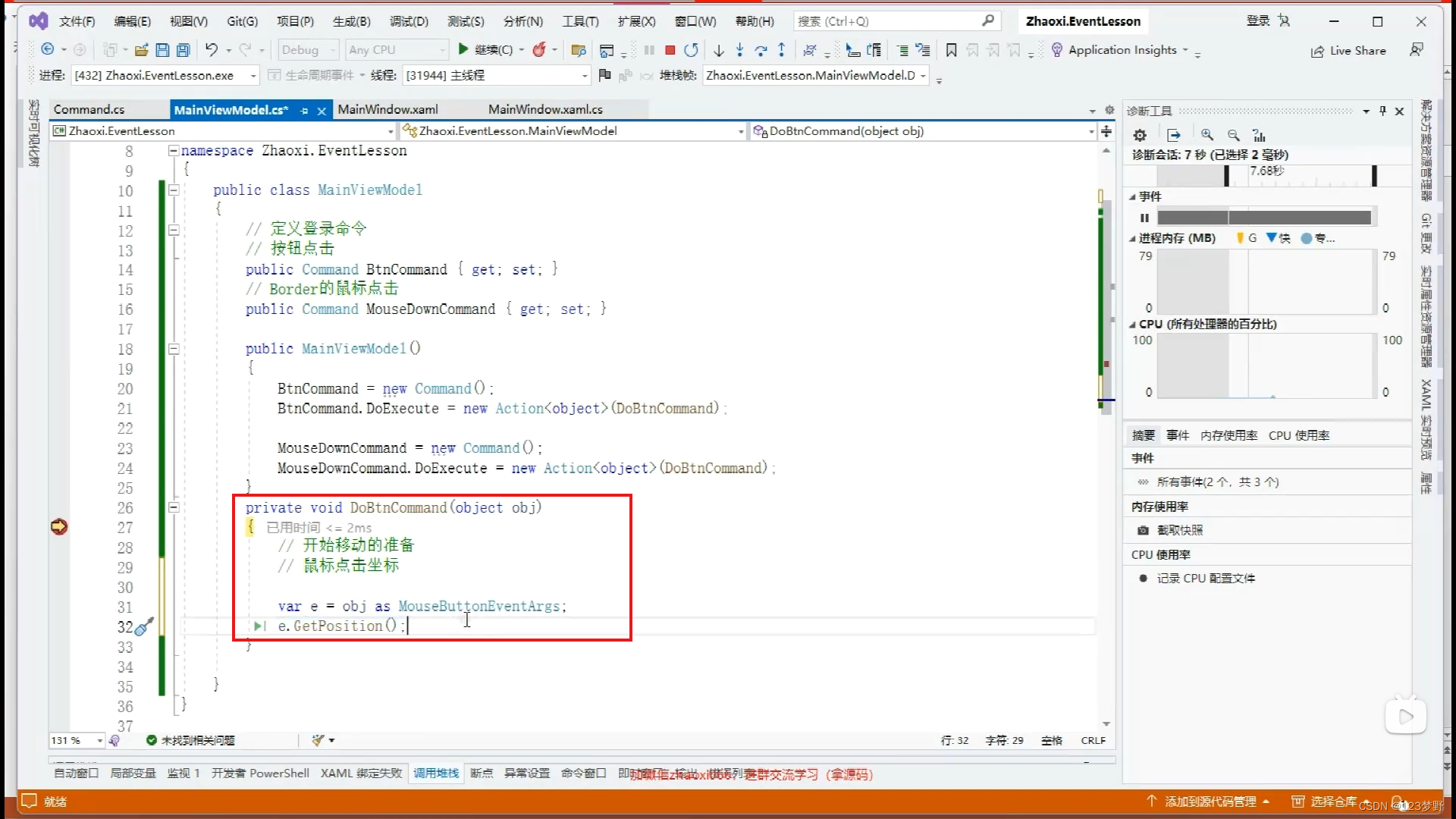1456x819 pixels.
Task: Collapse the MainViewModel constructor block
Action: tap(174, 349)
